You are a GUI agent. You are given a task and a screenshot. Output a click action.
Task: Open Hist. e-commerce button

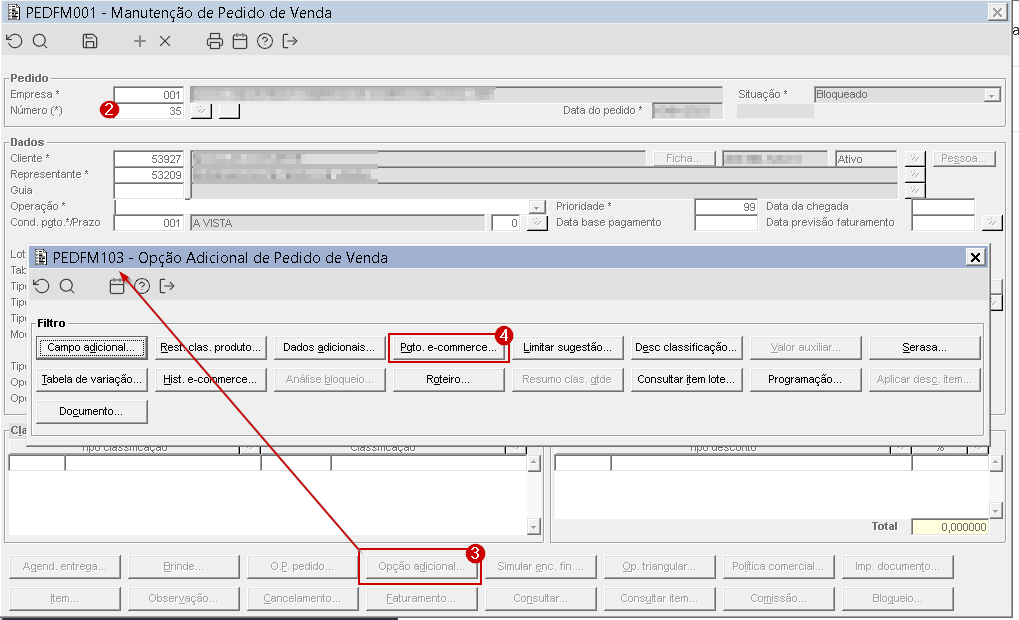coord(211,380)
